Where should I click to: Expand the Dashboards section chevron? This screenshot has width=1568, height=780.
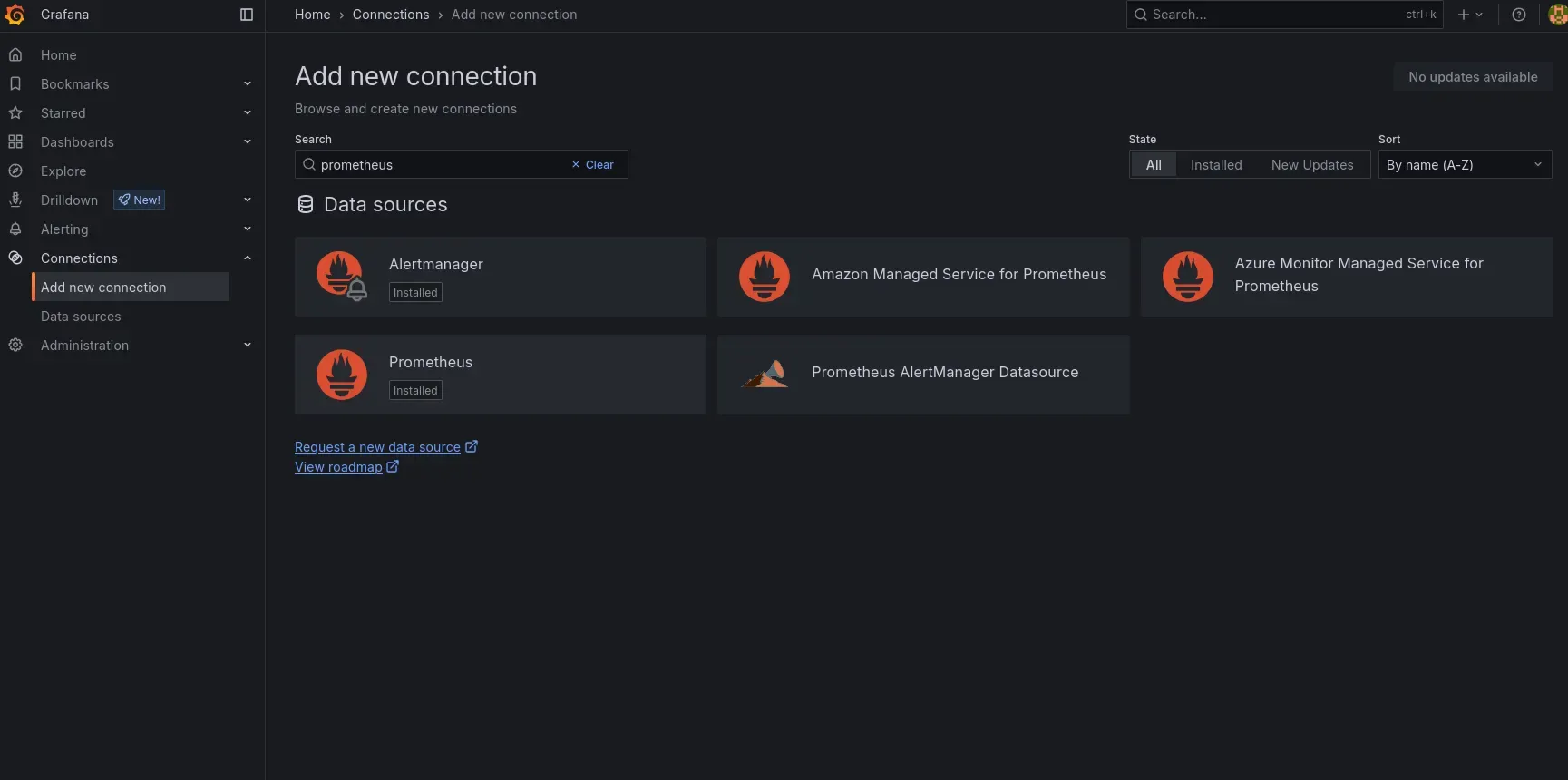pyautogui.click(x=248, y=142)
